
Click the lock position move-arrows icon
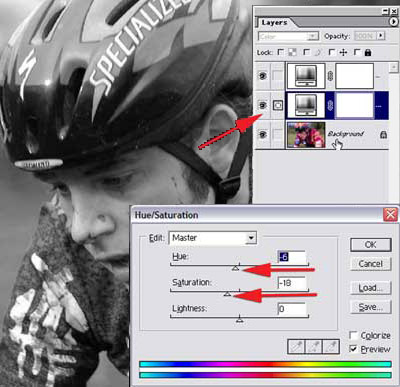point(343,52)
